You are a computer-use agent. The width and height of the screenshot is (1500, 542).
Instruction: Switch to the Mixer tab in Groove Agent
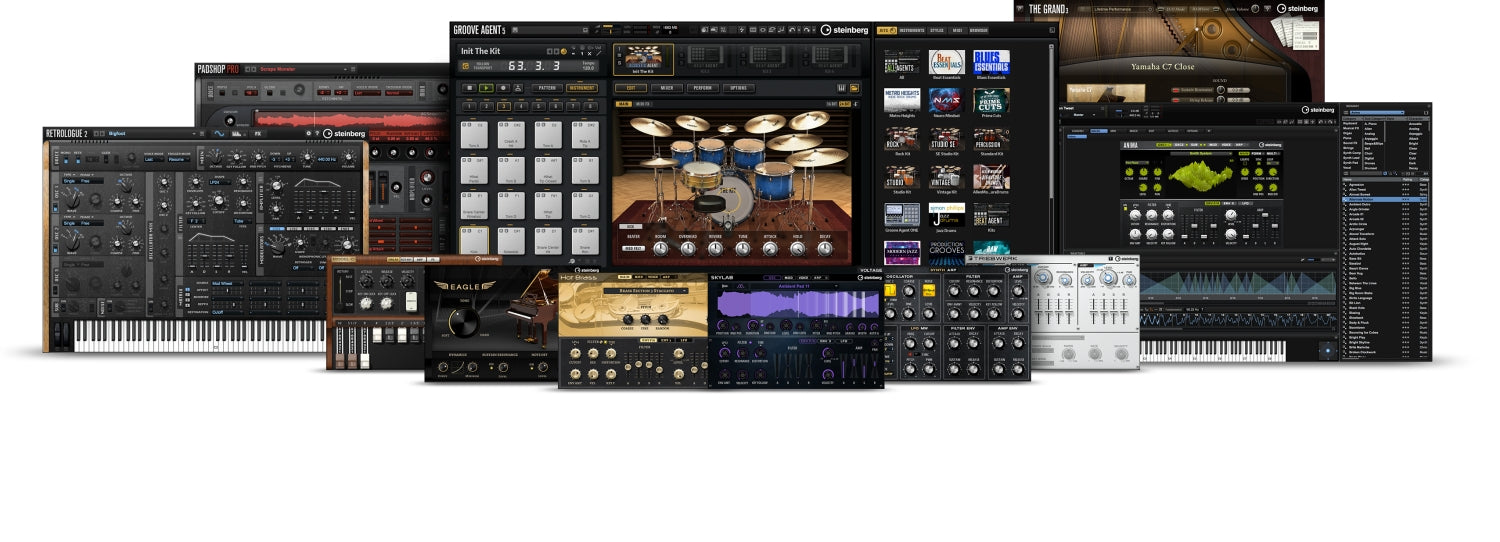tap(666, 88)
